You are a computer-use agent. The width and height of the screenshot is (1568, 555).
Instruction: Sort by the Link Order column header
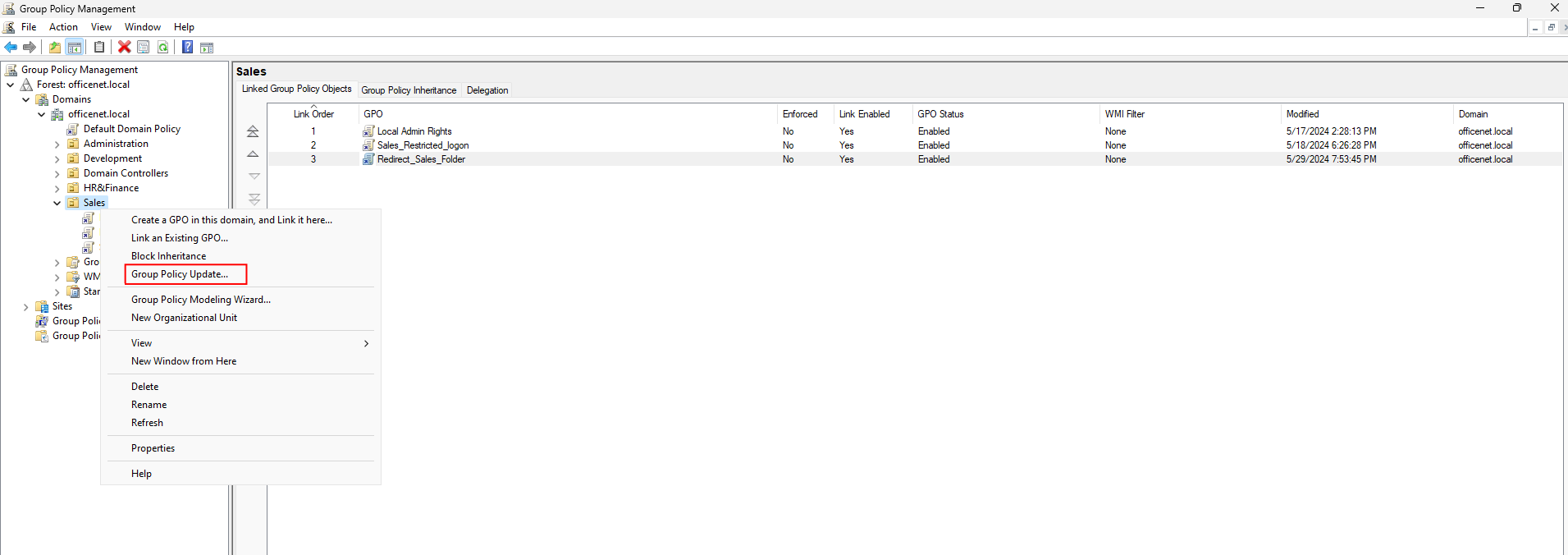(x=313, y=114)
